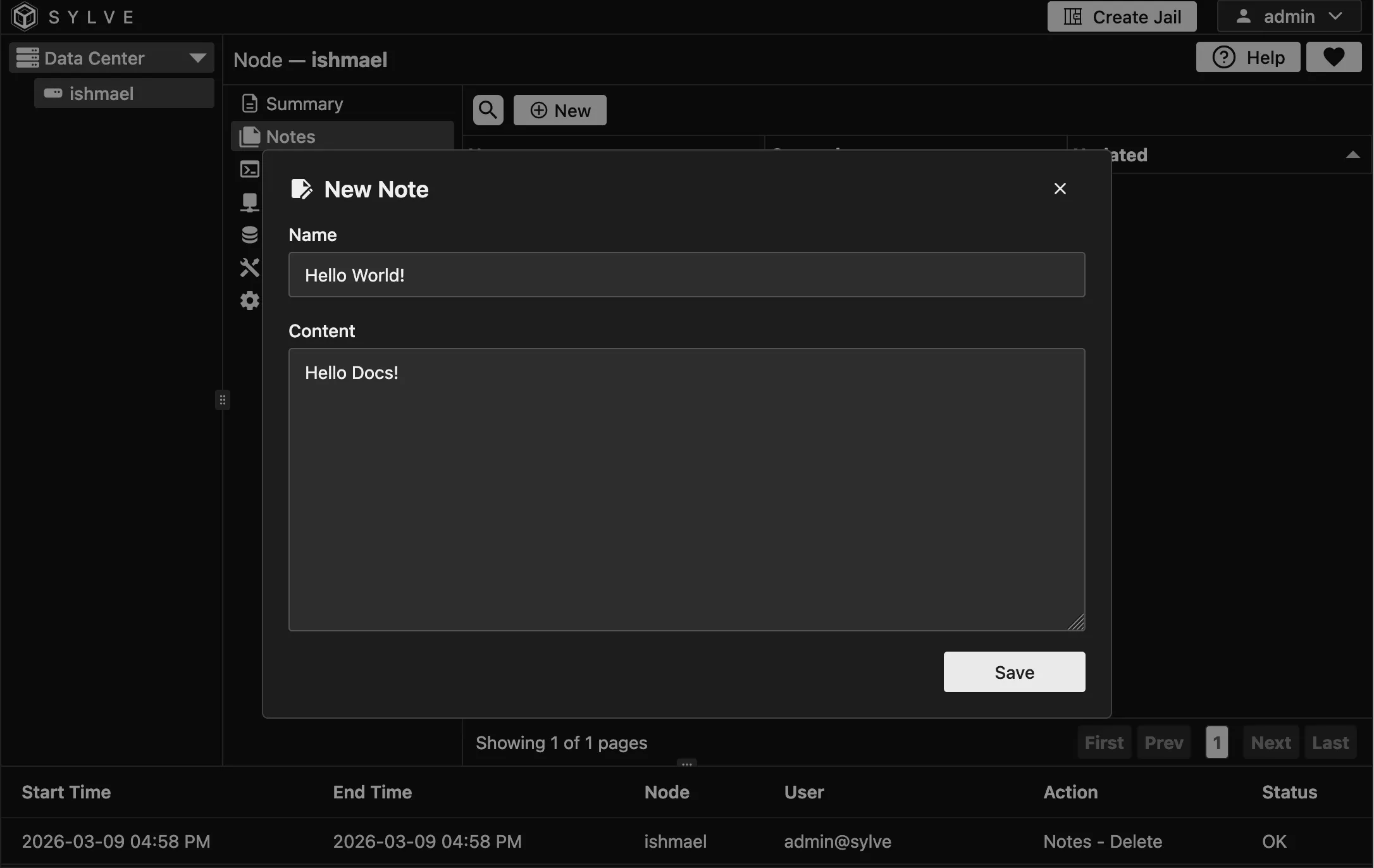The height and width of the screenshot is (868, 1374).
Task: Open the console terminal sidebar icon
Action: pos(250,170)
